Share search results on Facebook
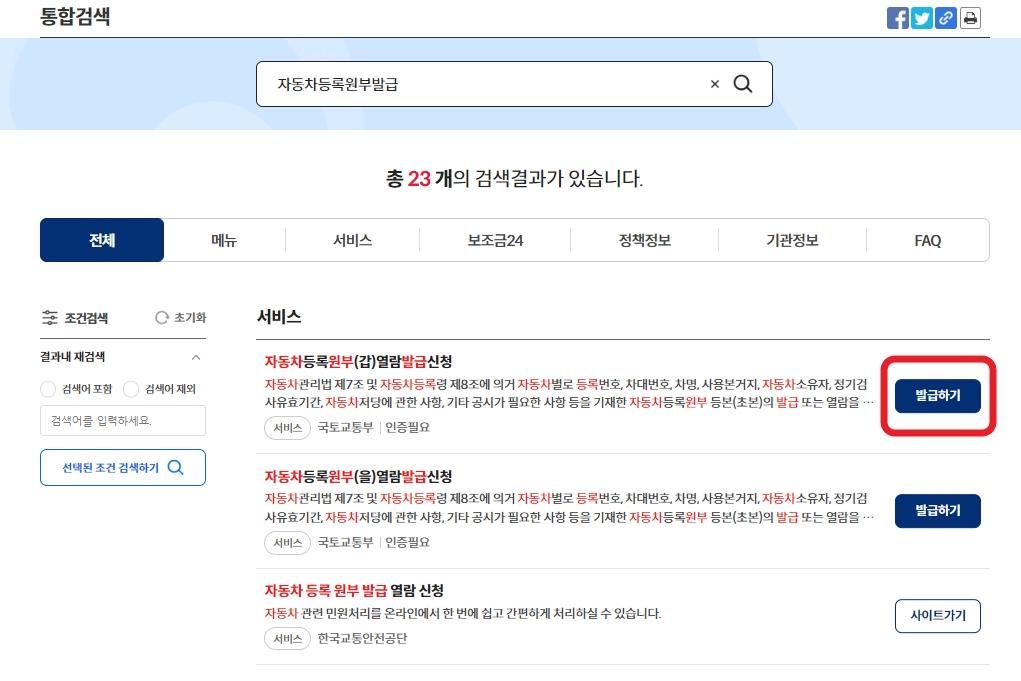This screenshot has height=681, width=1021. pos(897,17)
